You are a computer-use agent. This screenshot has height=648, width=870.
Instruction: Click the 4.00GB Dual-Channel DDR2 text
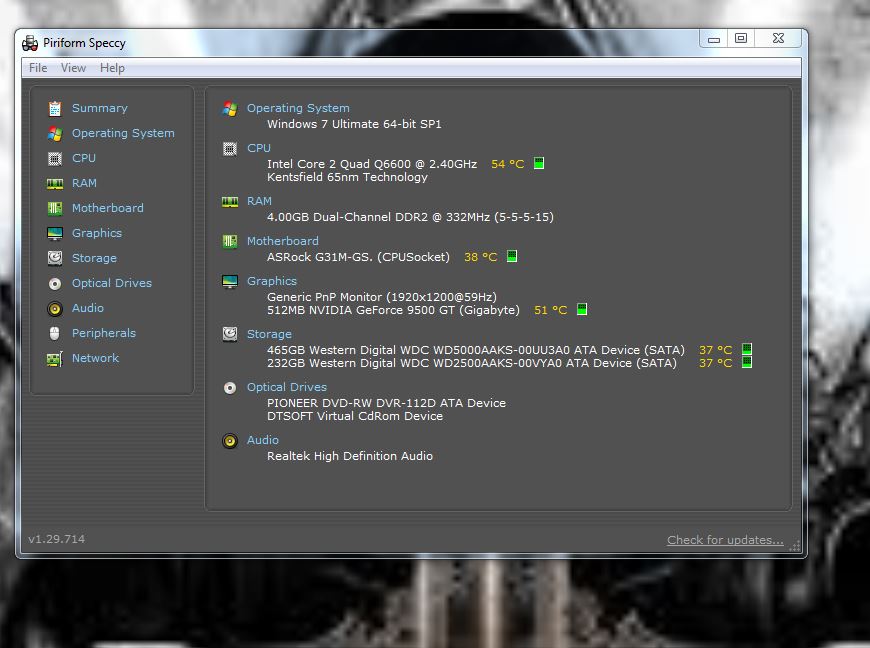[410, 217]
